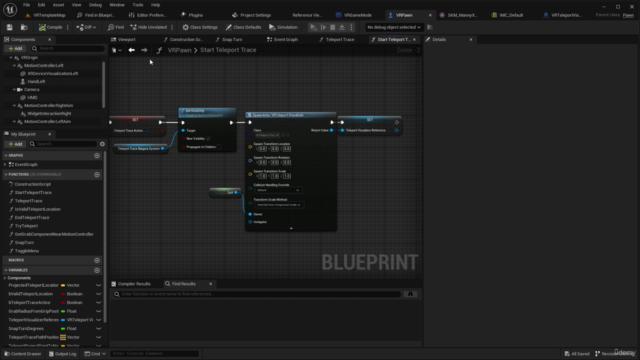Toggle Propagate to Children checkbox
This screenshot has height=360, width=640.
click(x=219, y=147)
